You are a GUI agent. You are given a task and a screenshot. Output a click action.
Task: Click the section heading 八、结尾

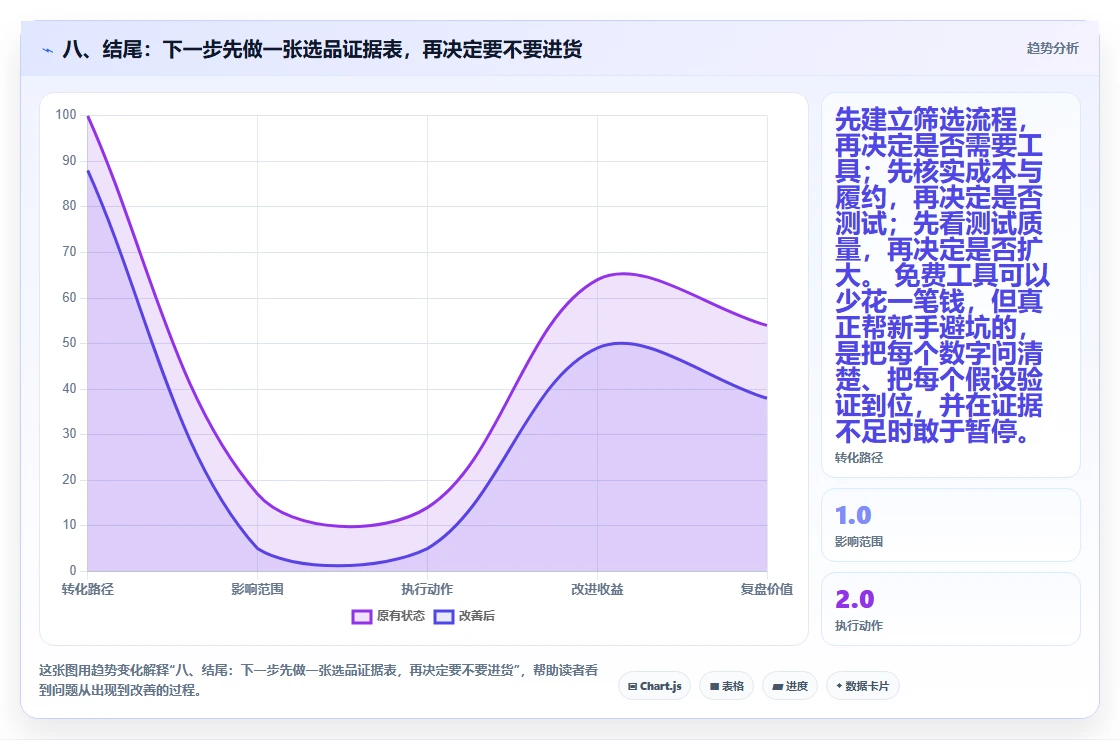point(322,49)
